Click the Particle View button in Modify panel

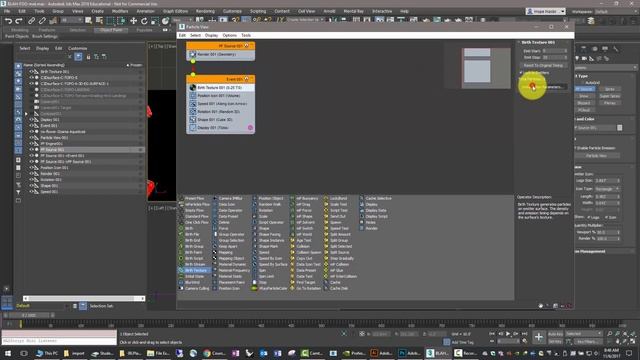596,156
